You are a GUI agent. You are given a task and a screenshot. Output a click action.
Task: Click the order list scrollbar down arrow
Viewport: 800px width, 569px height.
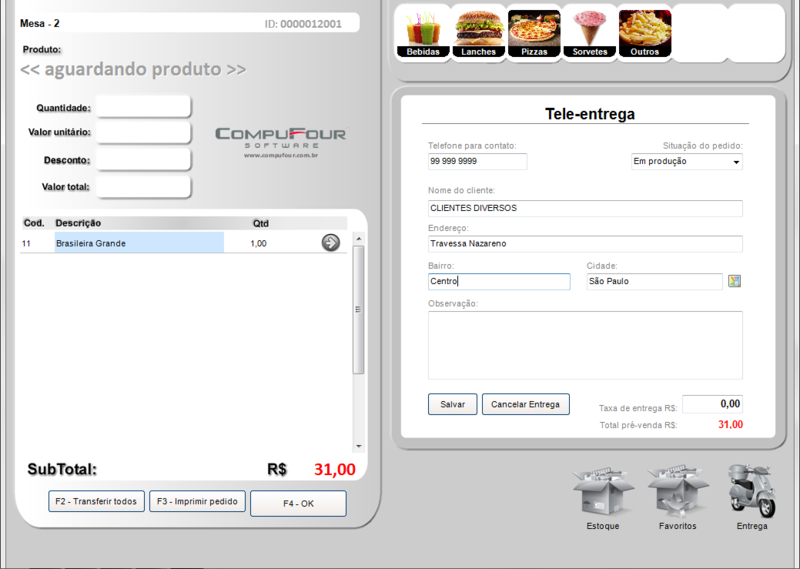pos(359,446)
